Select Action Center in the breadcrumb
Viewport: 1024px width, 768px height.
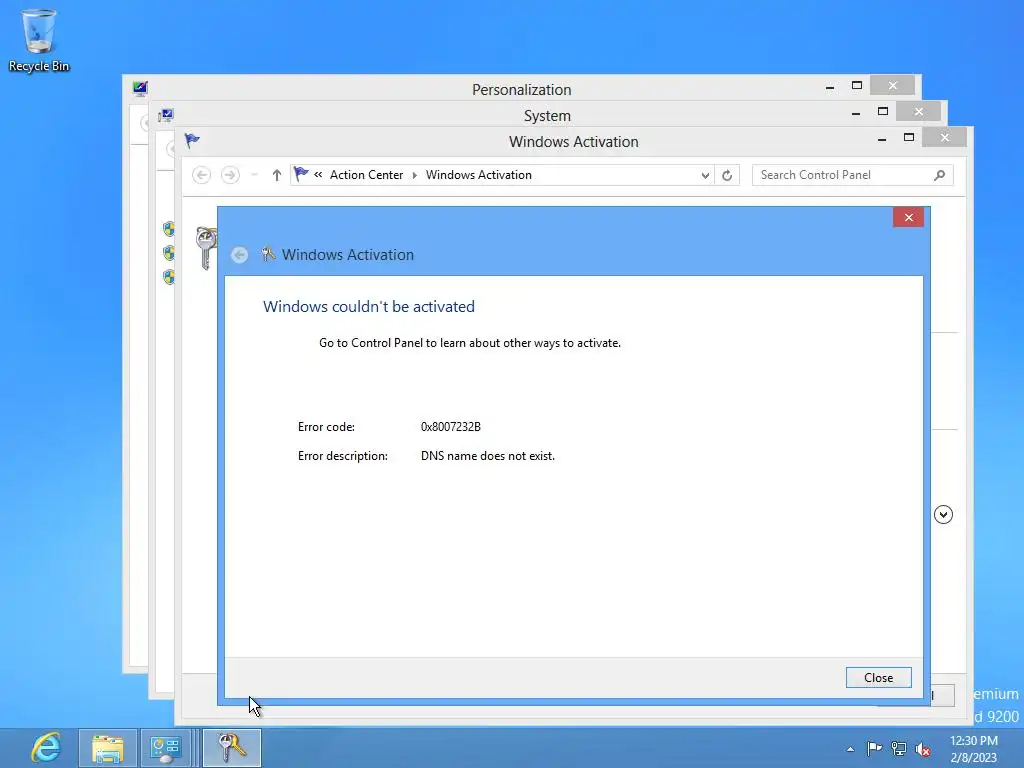coord(366,174)
